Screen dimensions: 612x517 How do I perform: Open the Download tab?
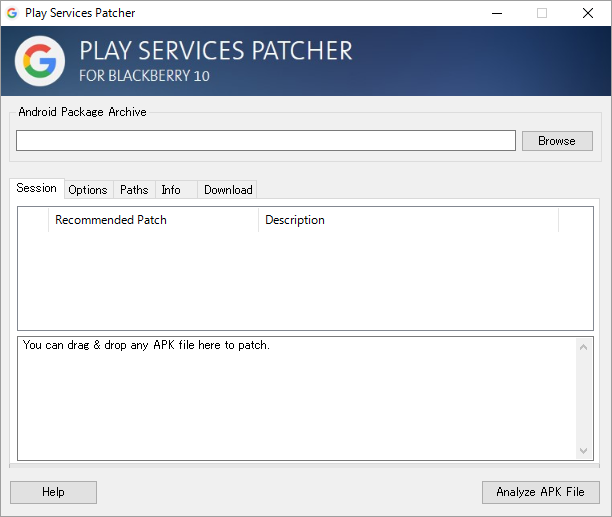point(227,190)
